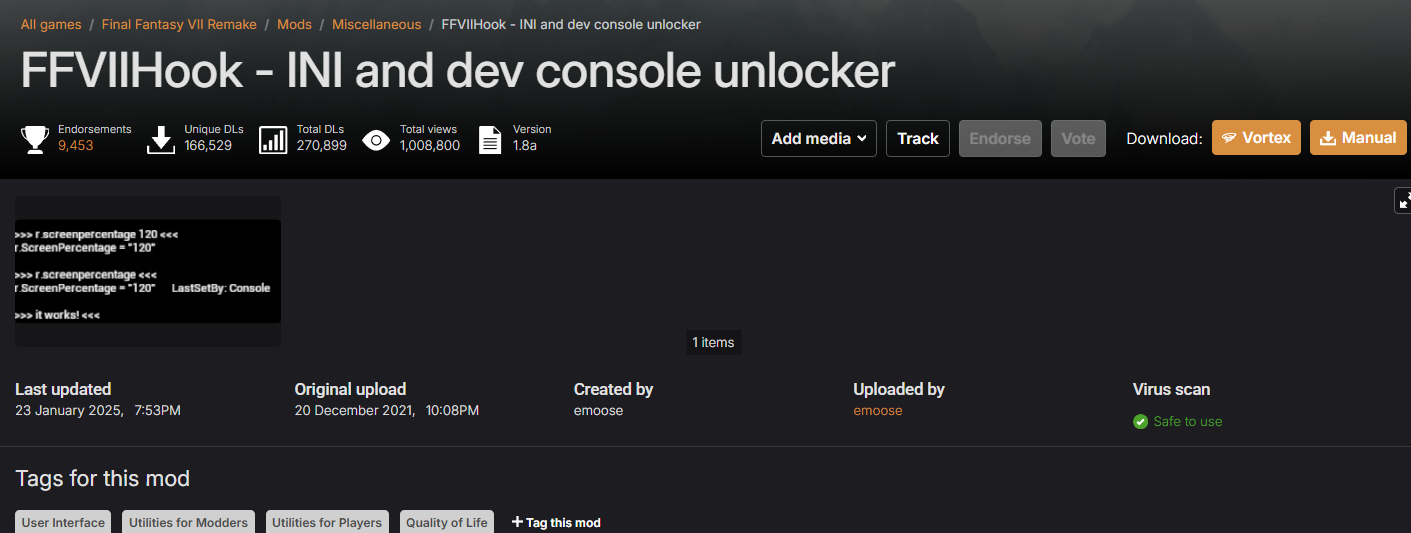1411x533 pixels.
Task: Click the plus icon beside Tag this mod
Action: click(x=517, y=522)
